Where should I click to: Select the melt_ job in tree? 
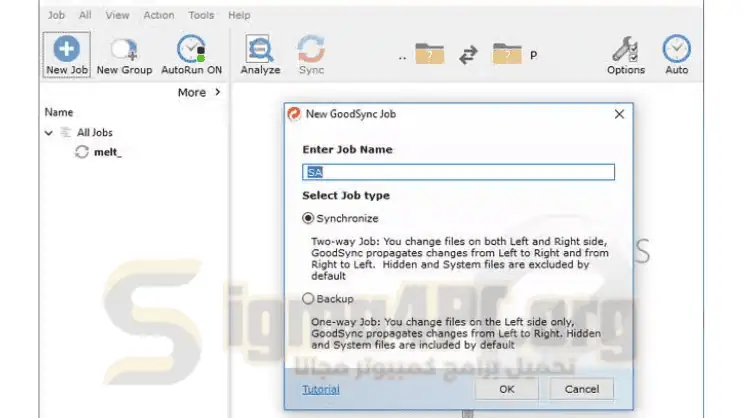coord(105,151)
